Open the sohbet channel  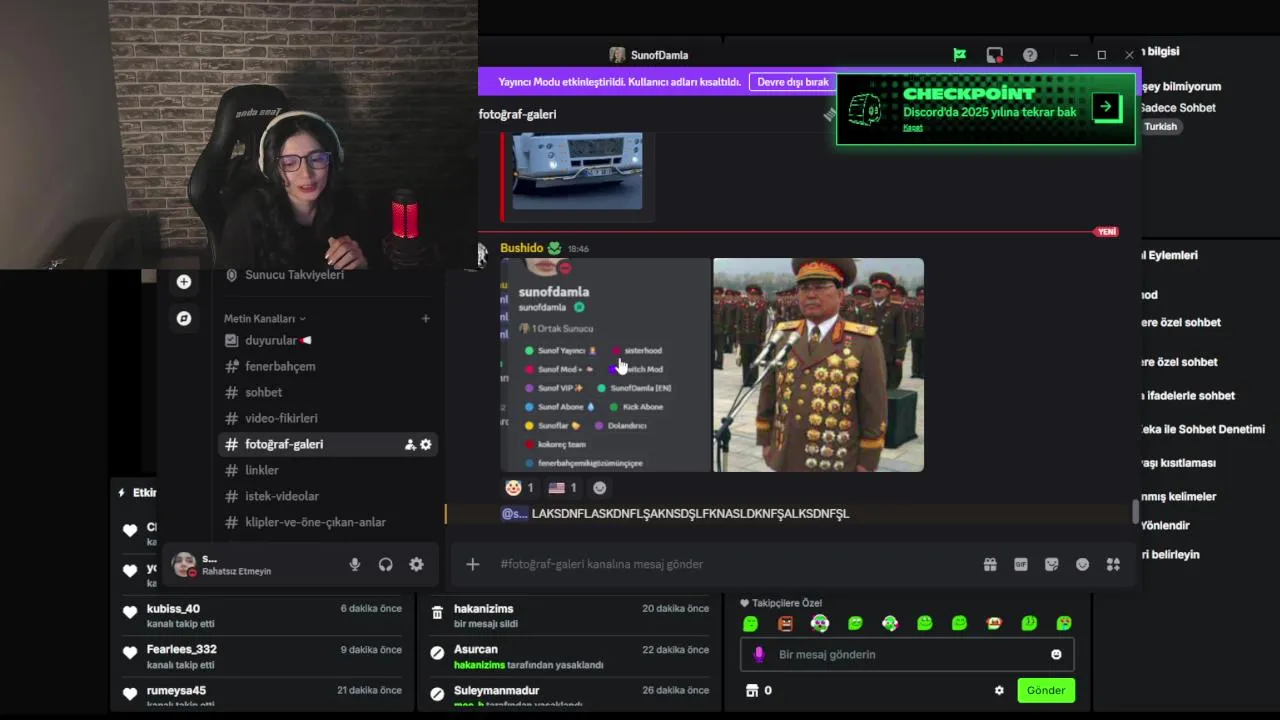click(328, 392)
